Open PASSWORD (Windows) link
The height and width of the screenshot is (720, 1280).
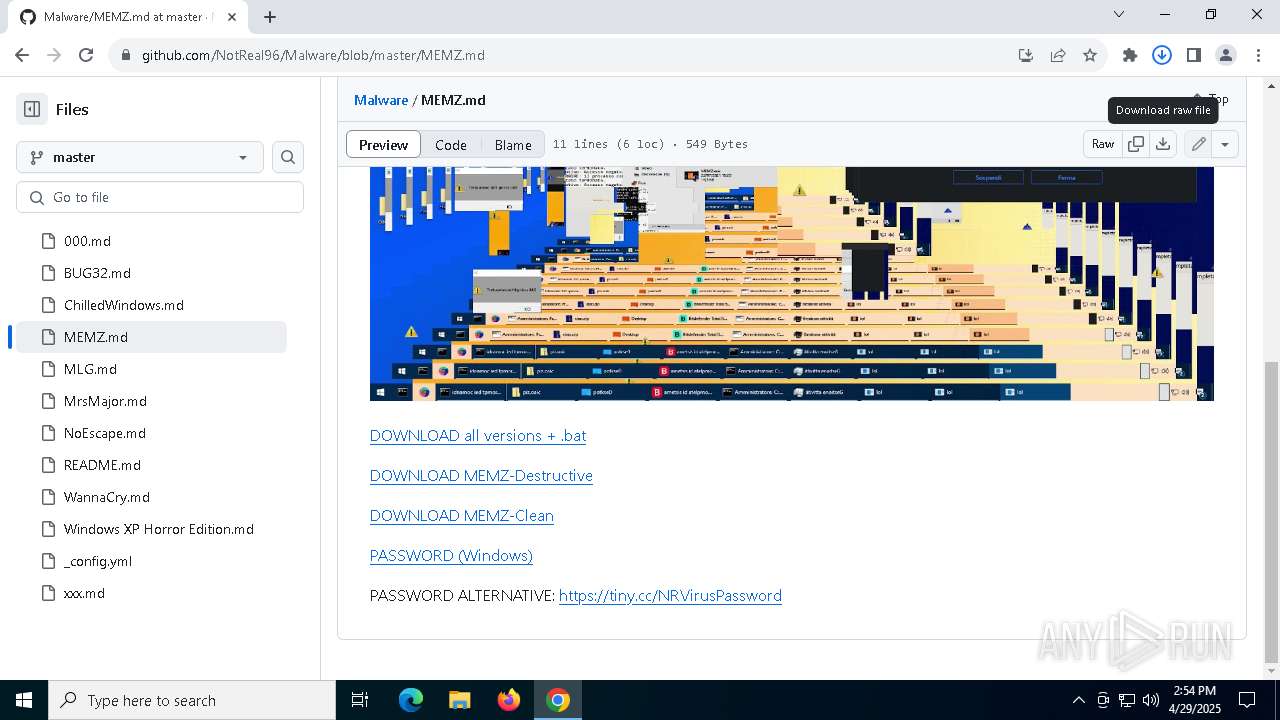pos(451,555)
